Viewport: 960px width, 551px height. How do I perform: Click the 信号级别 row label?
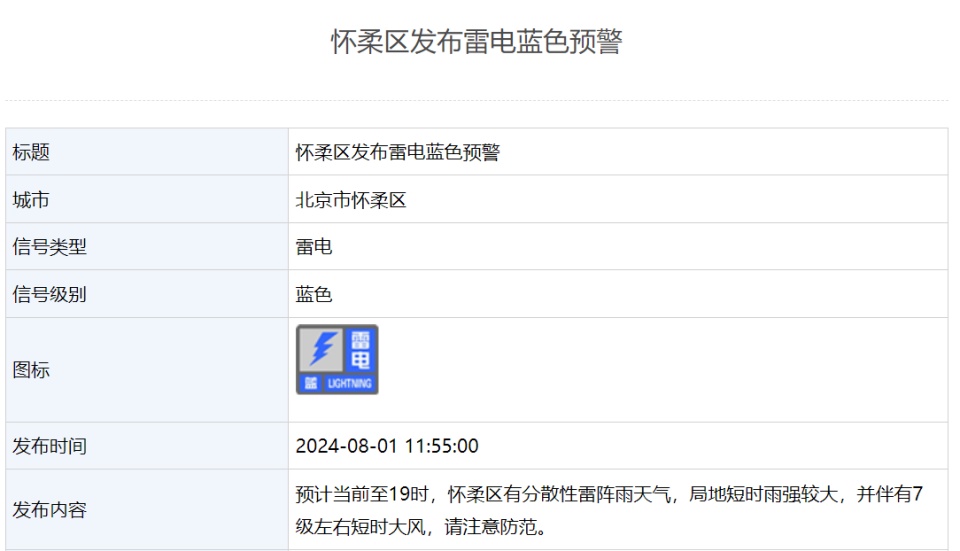pos(49,294)
